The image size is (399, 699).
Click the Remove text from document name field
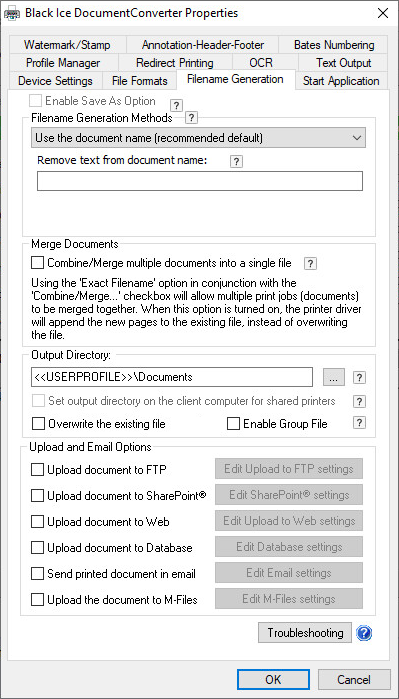[200, 182]
